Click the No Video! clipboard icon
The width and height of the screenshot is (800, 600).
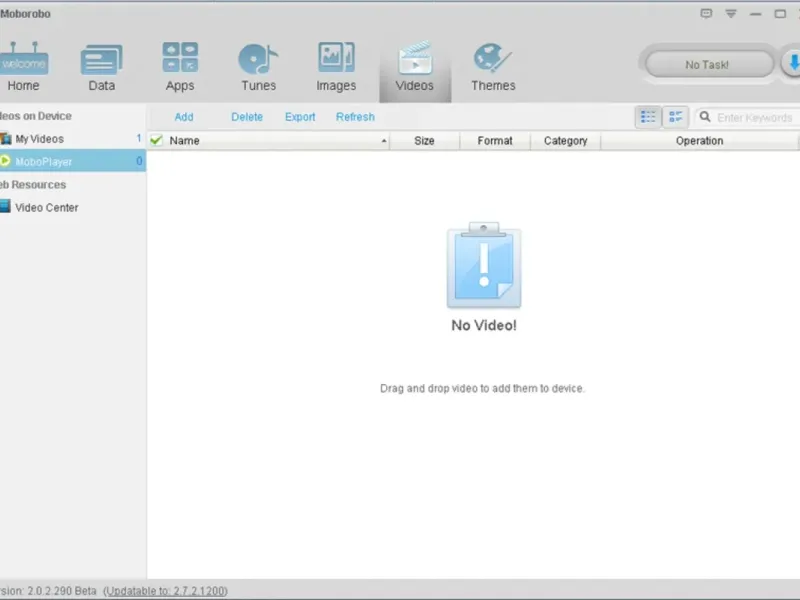point(484,265)
